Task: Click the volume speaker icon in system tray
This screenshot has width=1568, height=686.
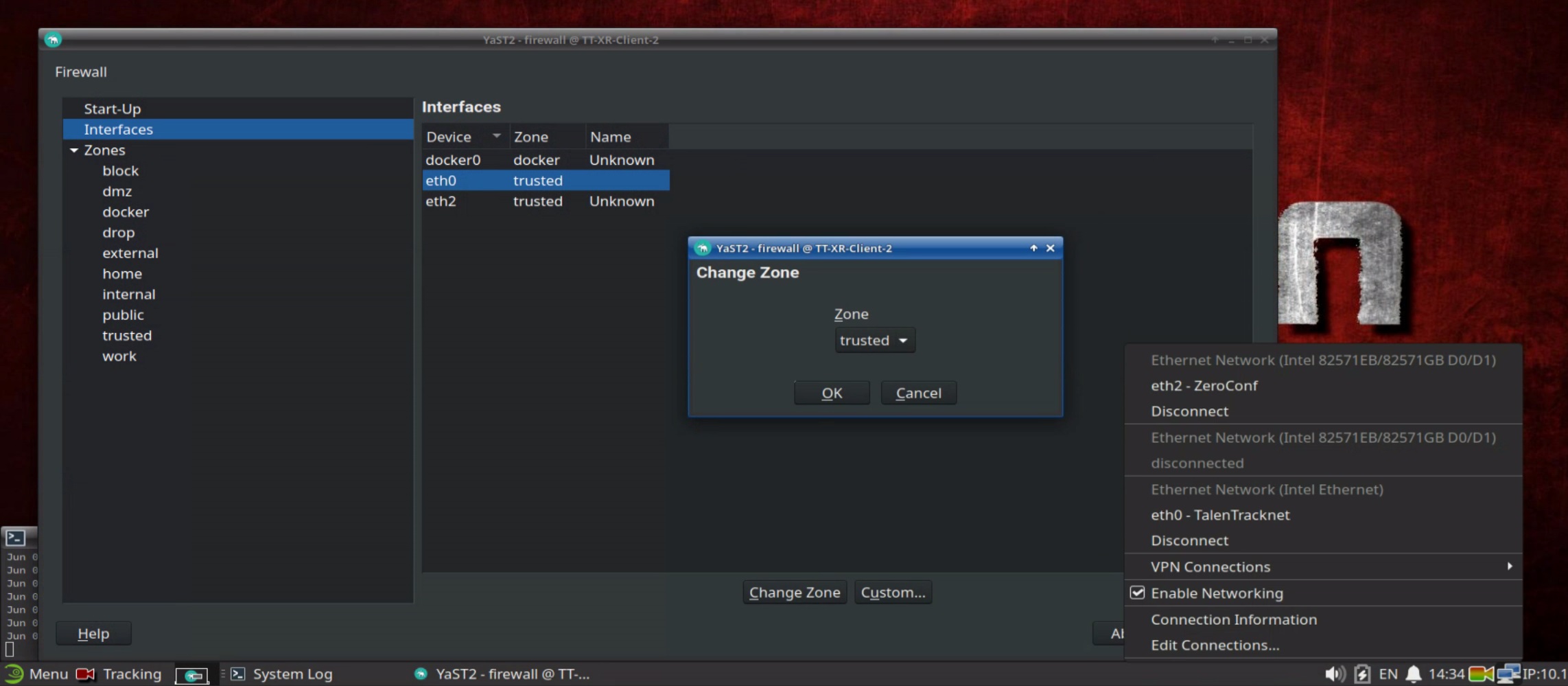Action: click(1334, 674)
